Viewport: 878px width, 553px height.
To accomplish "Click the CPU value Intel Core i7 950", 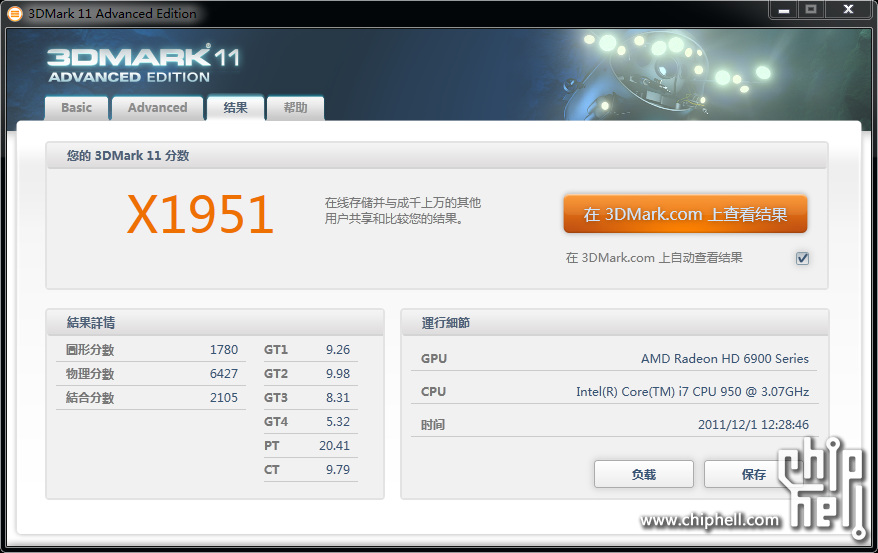I will pyautogui.click(x=693, y=392).
